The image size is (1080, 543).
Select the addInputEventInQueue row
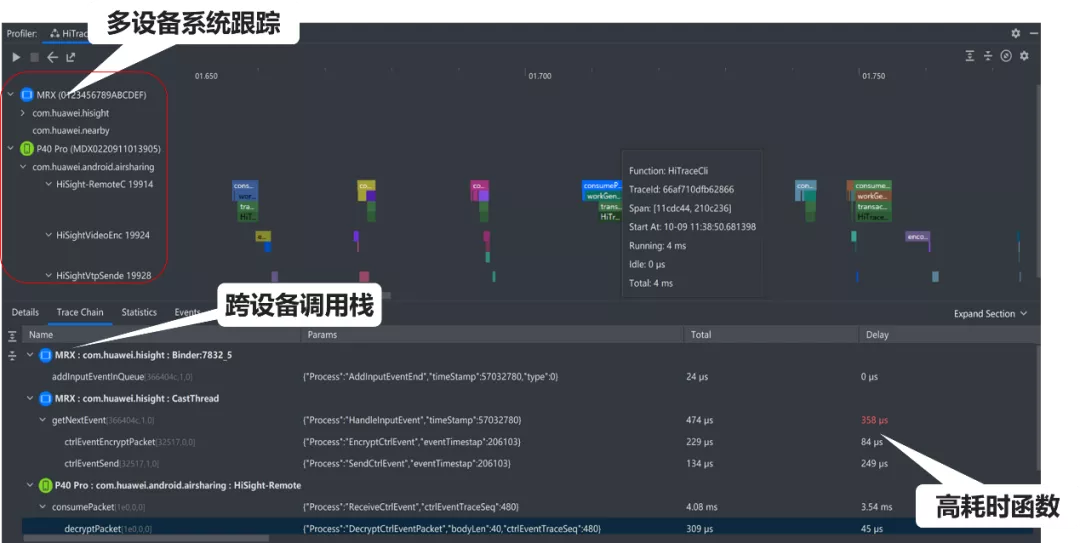530,376
